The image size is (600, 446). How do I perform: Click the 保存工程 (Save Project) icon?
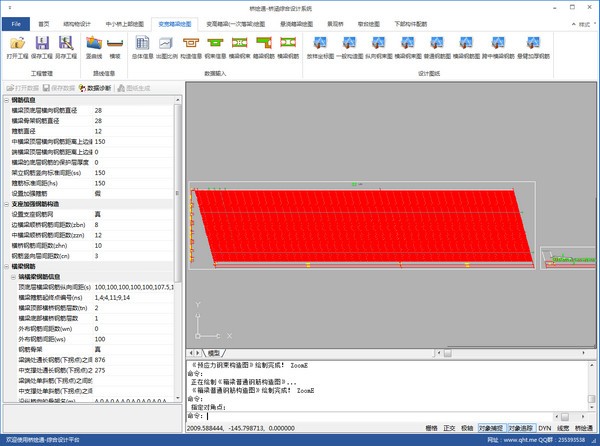tap(43, 44)
